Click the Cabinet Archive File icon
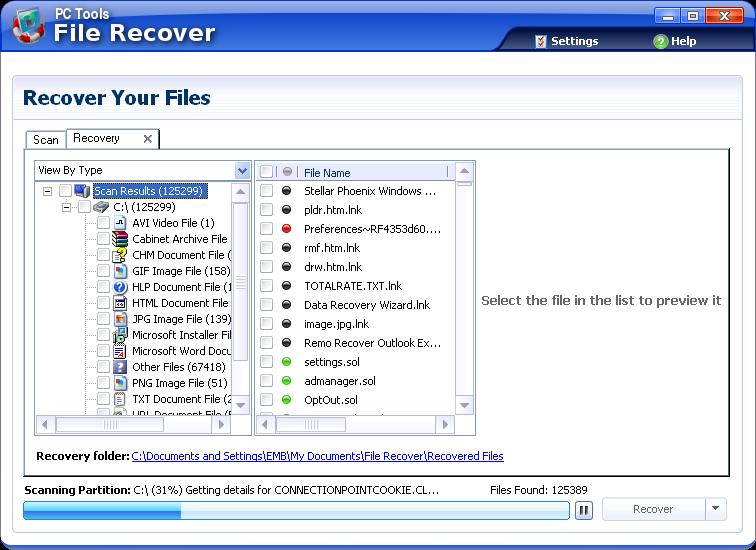The width and height of the screenshot is (756, 550). pos(120,239)
